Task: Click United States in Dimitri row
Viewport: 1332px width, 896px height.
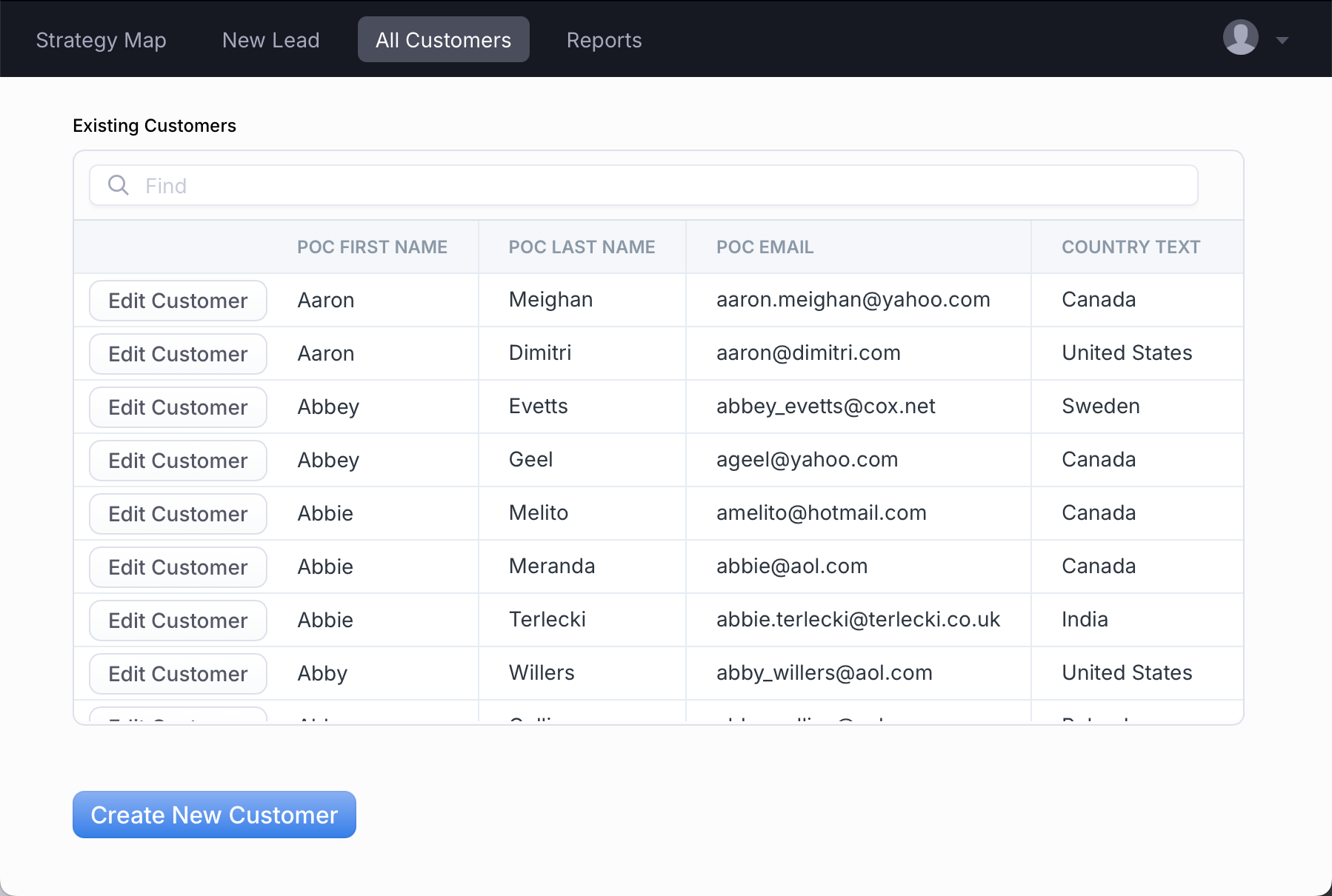Action: point(1127,353)
